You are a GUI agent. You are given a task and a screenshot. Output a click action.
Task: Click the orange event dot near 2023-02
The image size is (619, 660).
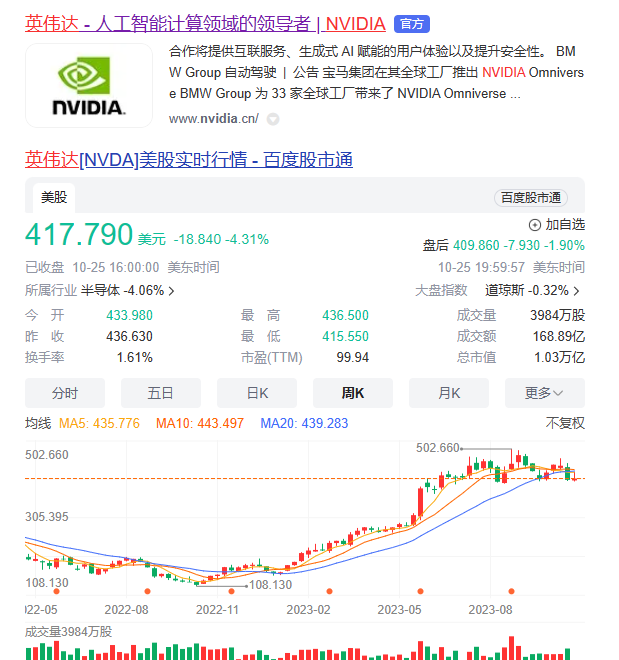click(329, 591)
